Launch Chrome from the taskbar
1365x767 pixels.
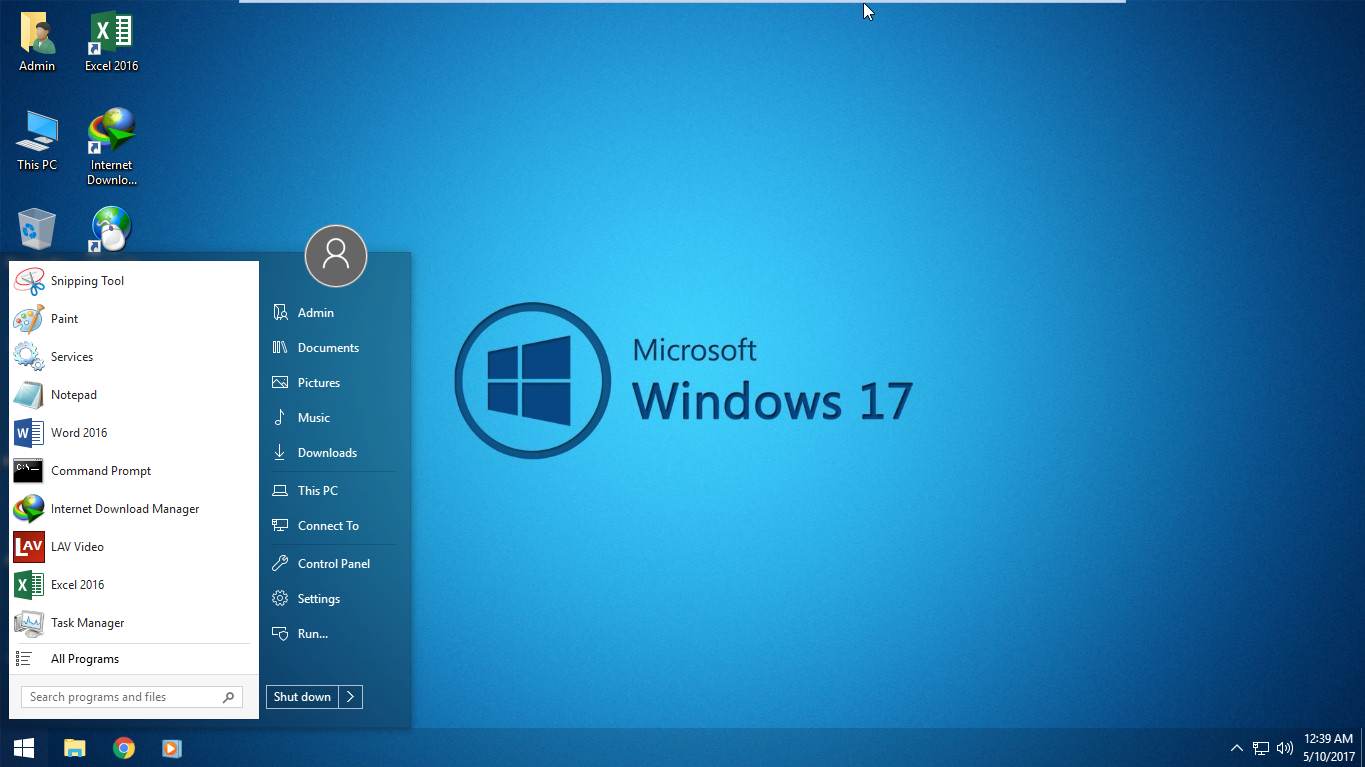(123, 747)
